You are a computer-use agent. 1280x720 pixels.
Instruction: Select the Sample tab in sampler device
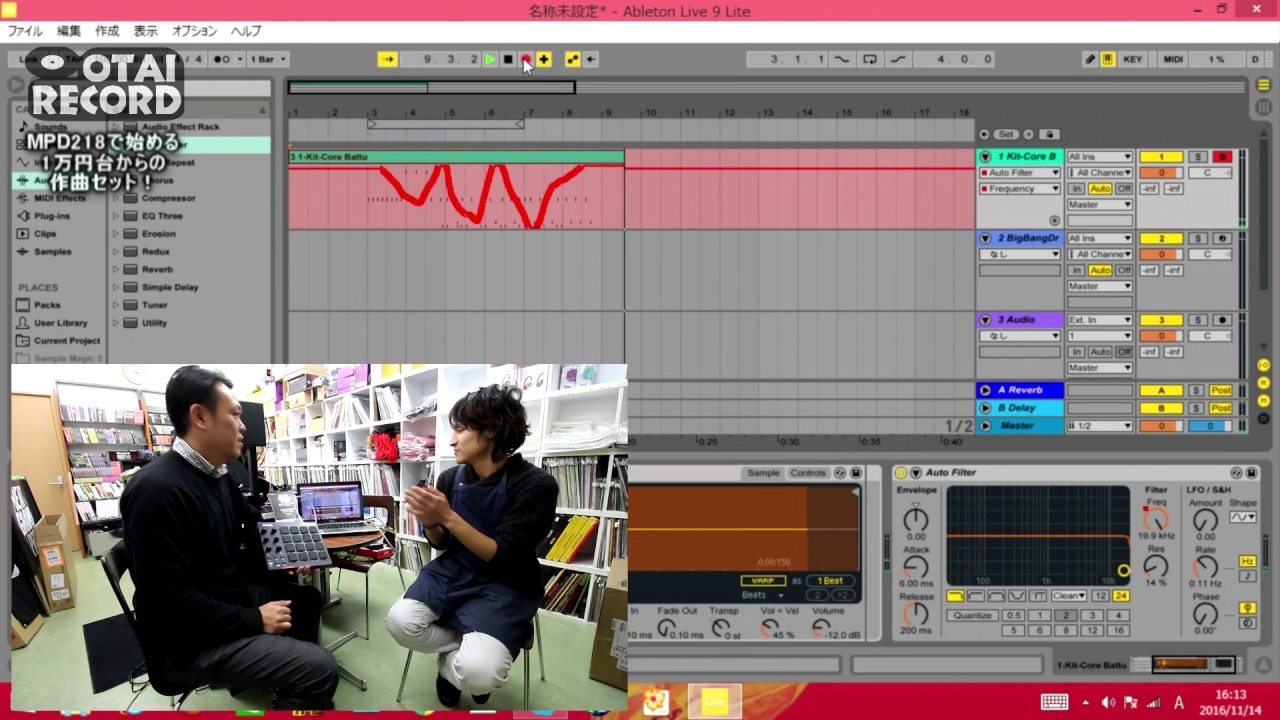click(x=763, y=473)
